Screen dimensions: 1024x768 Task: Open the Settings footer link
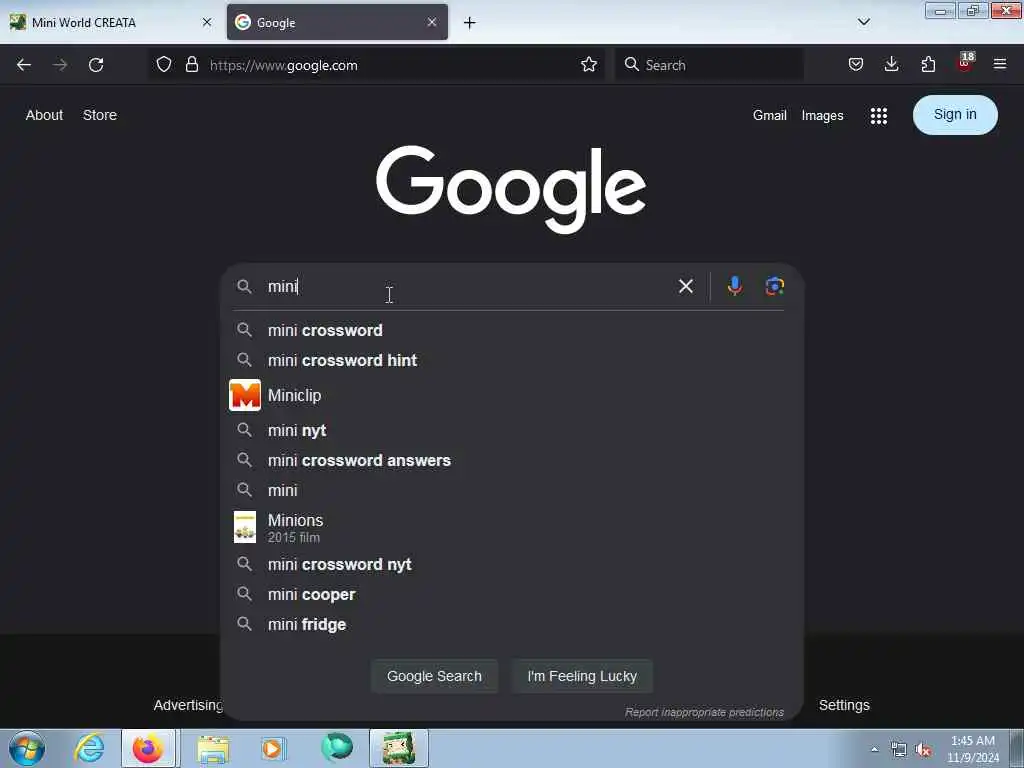[x=844, y=705]
